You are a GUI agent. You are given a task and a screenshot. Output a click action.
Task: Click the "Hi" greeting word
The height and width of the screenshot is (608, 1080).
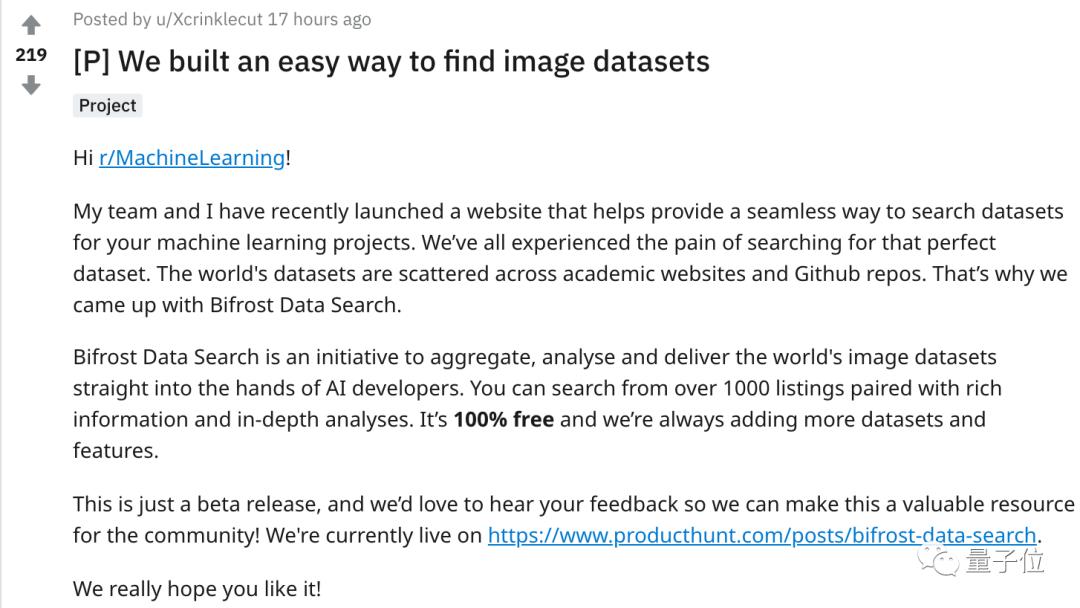click(83, 158)
